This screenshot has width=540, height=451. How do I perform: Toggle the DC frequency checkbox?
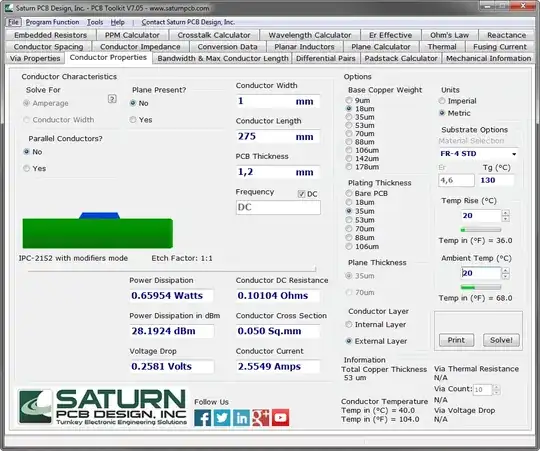[x=301, y=194]
